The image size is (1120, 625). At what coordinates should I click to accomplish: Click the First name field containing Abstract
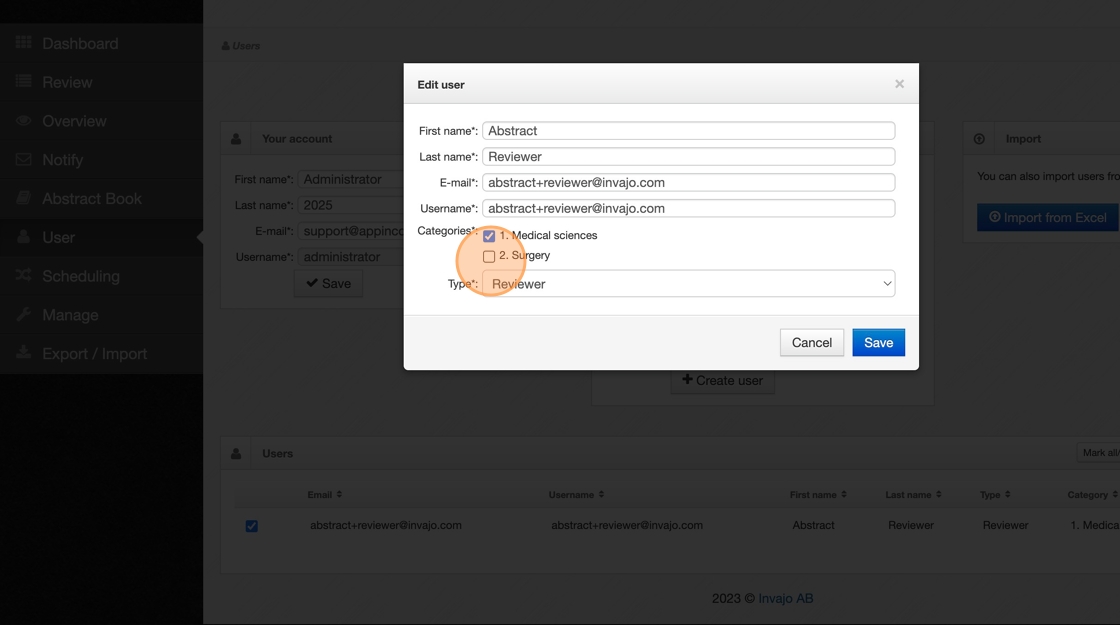coord(689,131)
